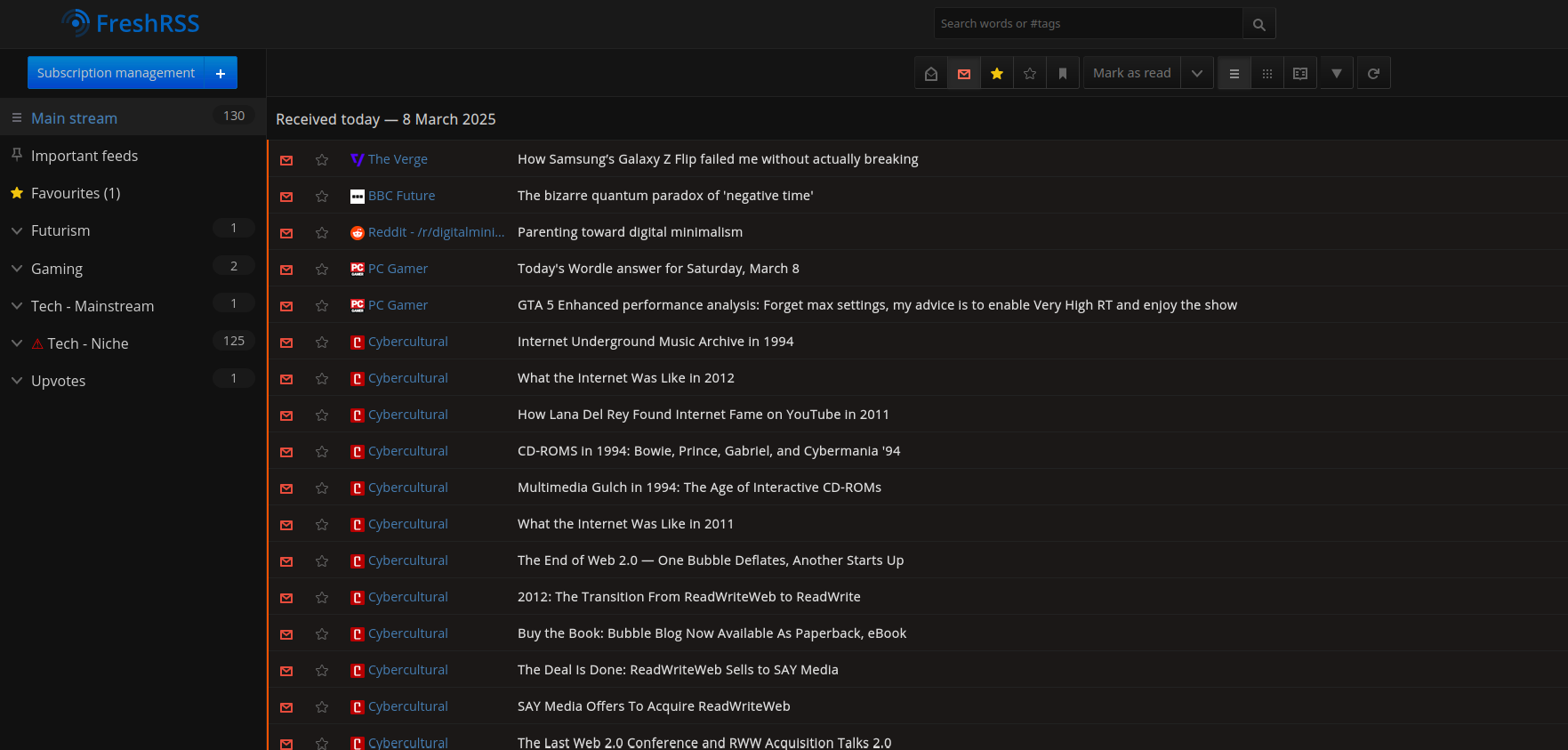This screenshot has width=1568, height=750.
Task: Mark 'What the Internet Was Like in 2012' read
Action: click(286, 379)
